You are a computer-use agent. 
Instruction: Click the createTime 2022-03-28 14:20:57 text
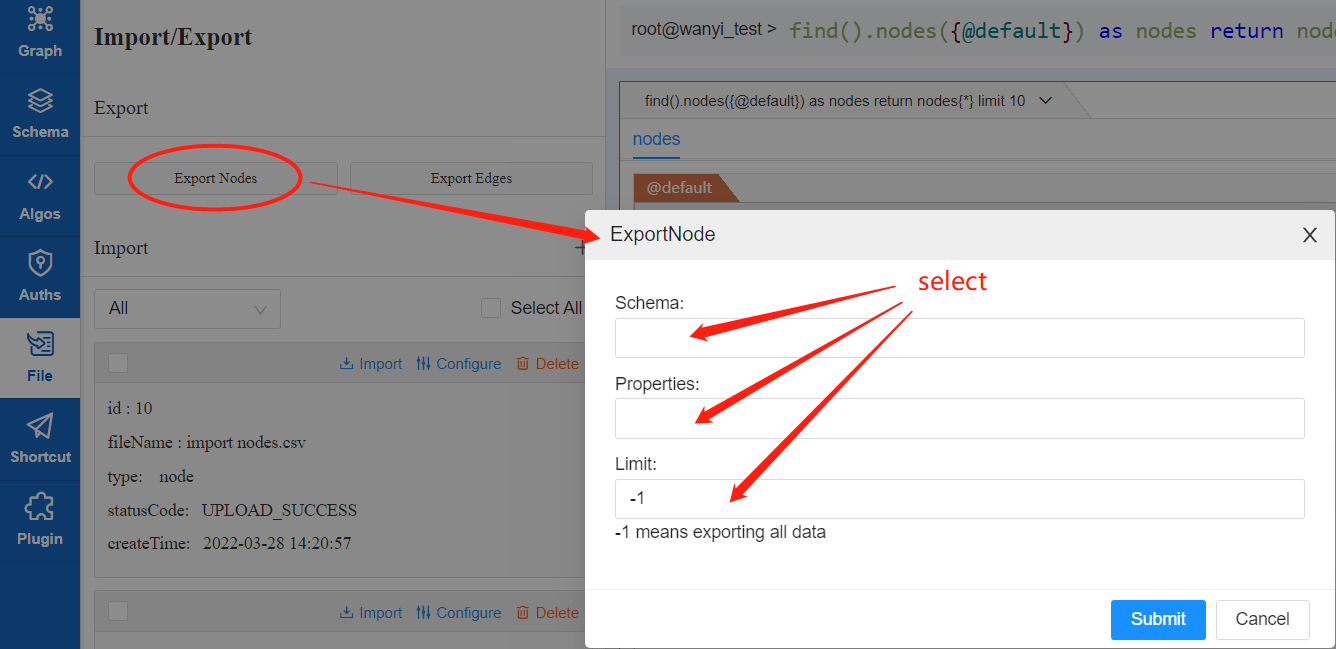[229, 544]
